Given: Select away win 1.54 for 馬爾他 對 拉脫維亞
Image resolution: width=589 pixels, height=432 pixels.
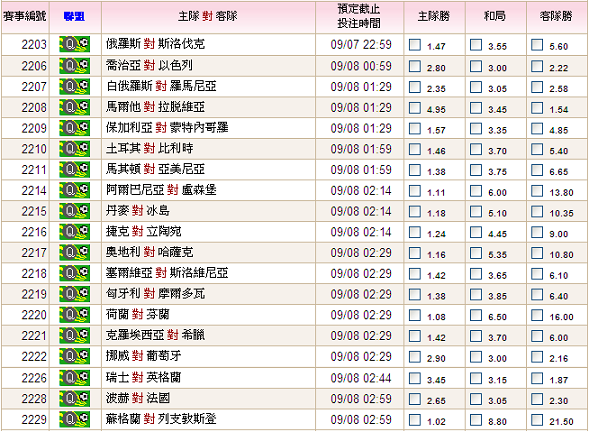Looking at the screenshot, I should [537, 108].
